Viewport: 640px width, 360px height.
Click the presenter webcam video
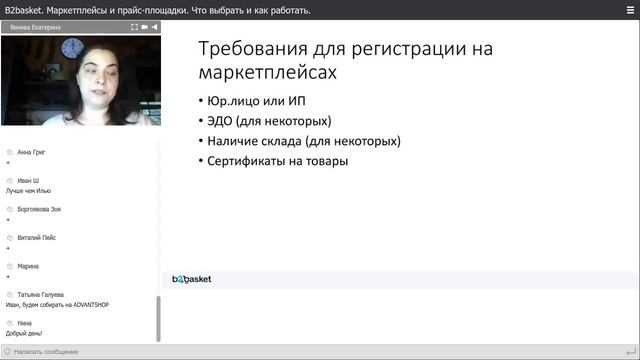tap(81, 80)
